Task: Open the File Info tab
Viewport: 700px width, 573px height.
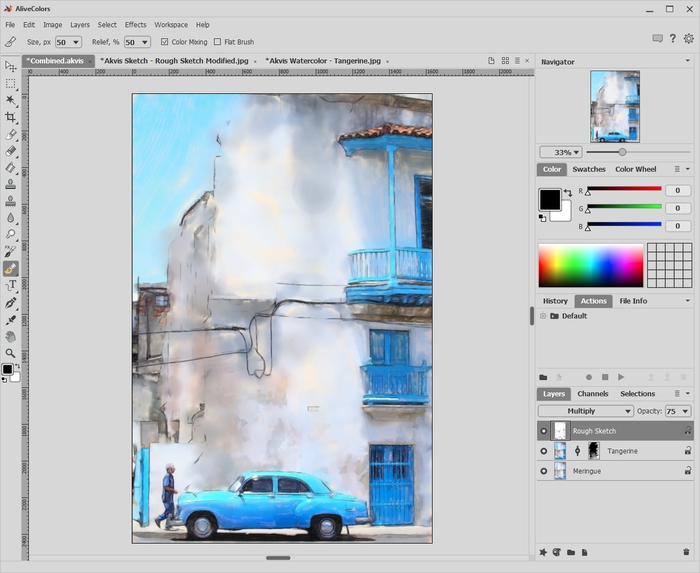Action: (x=633, y=301)
